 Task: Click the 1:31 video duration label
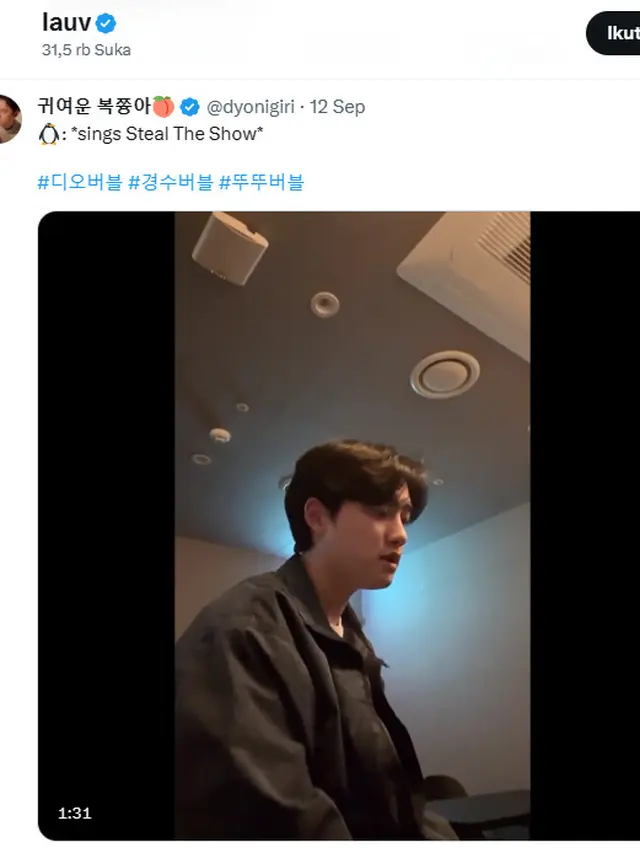75,813
